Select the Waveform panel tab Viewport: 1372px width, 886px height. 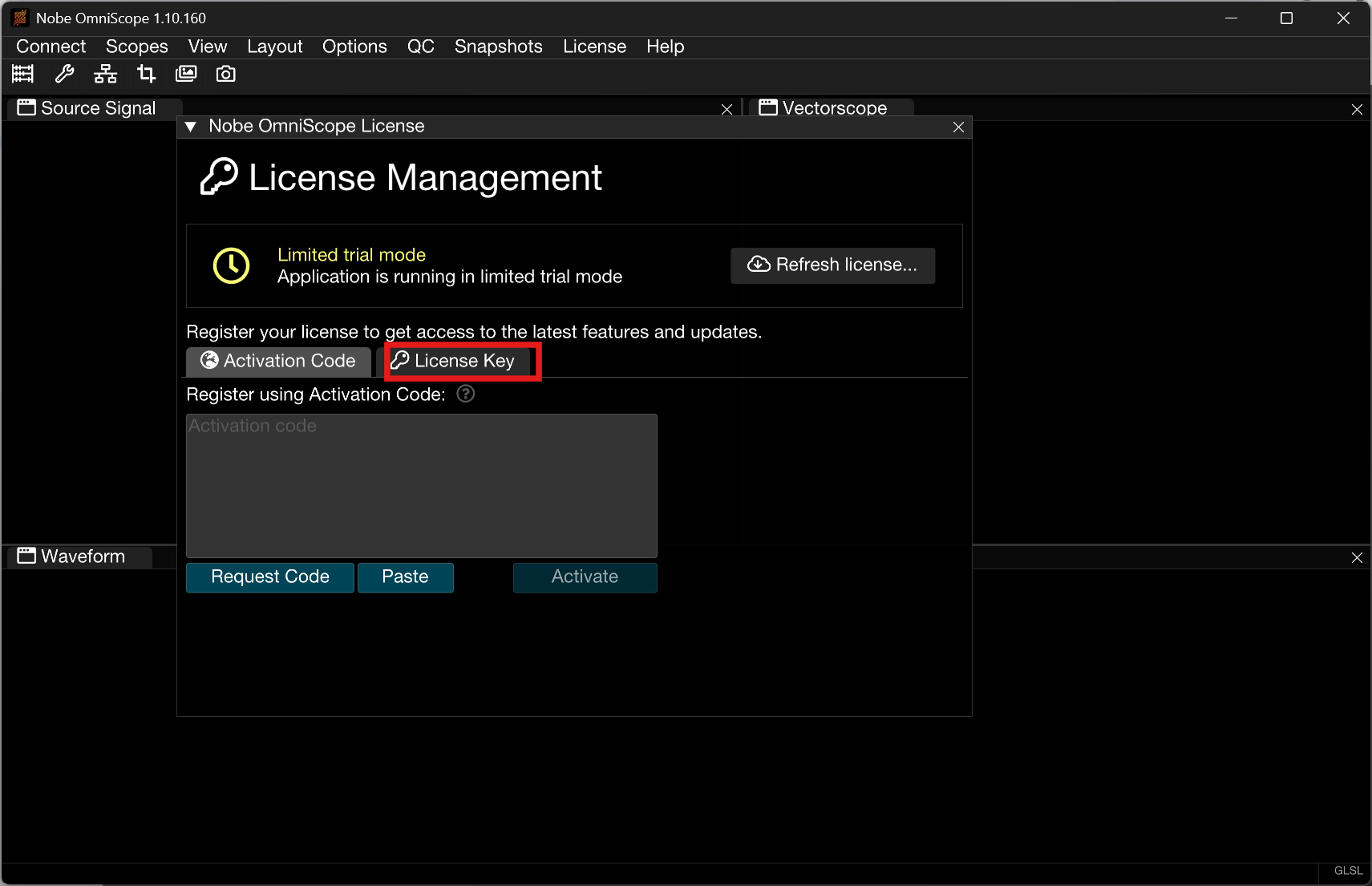79,556
